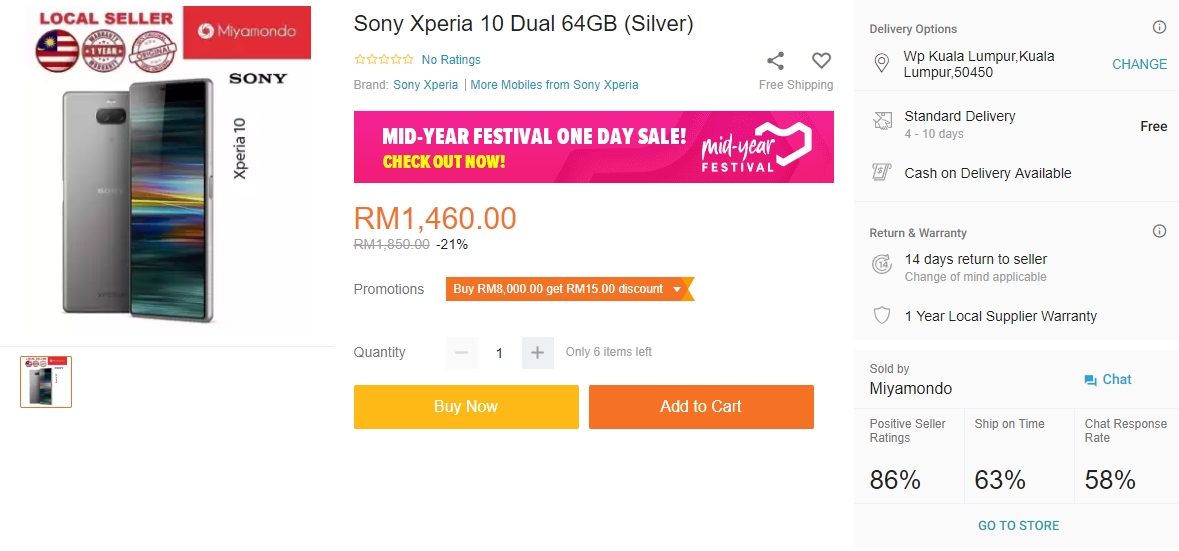Click the 14 days return icon

(882, 265)
